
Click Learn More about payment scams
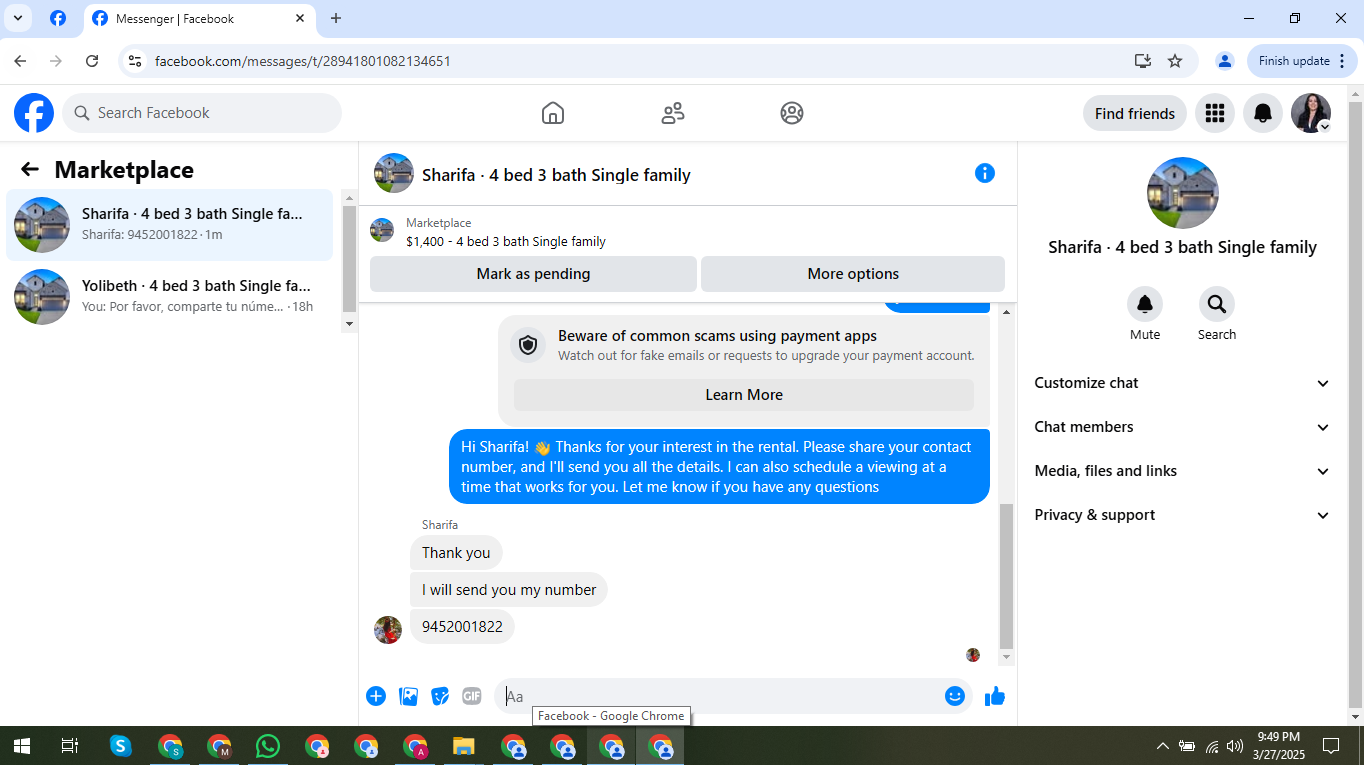[x=744, y=395]
